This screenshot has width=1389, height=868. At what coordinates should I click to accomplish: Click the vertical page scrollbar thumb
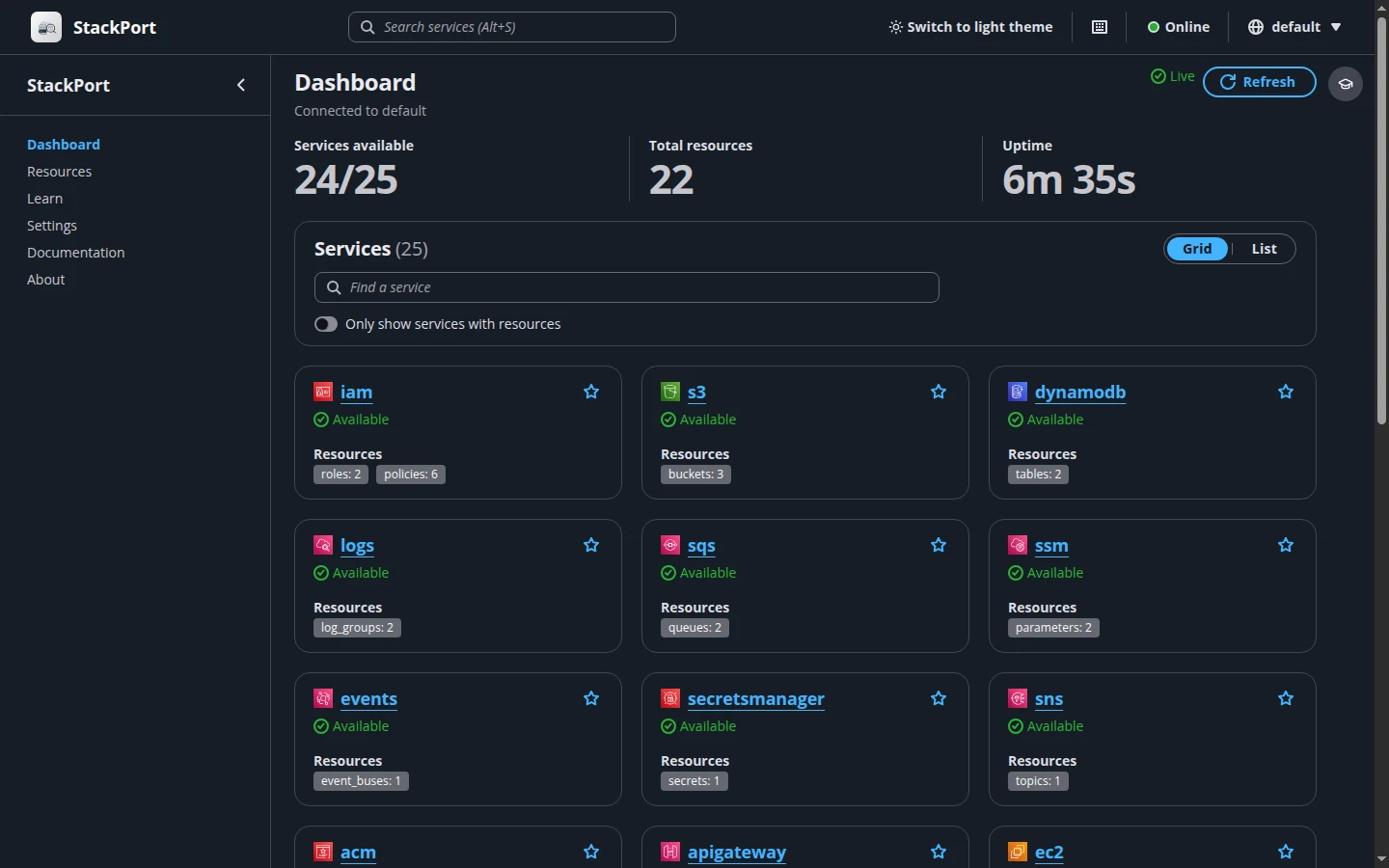point(1381,222)
